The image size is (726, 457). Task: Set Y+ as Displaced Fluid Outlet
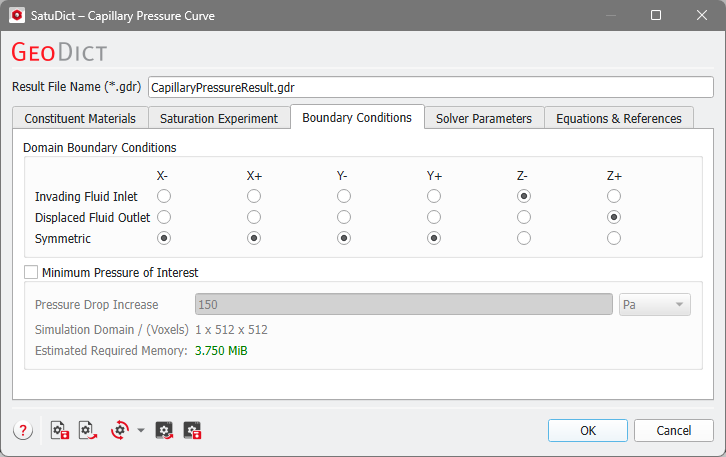(434, 217)
